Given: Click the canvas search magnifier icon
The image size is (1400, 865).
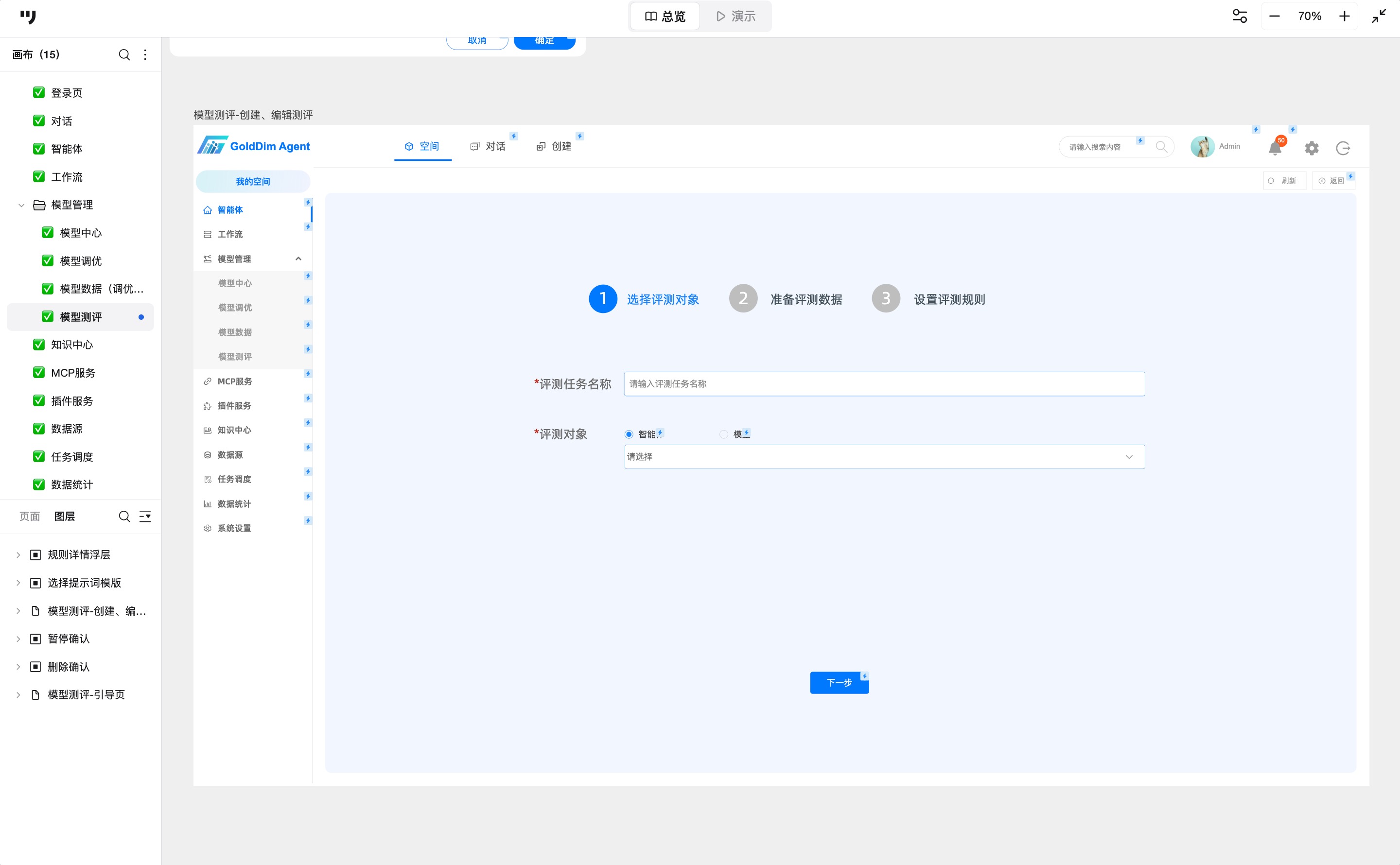Looking at the screenshot, I should coord(124,55).
